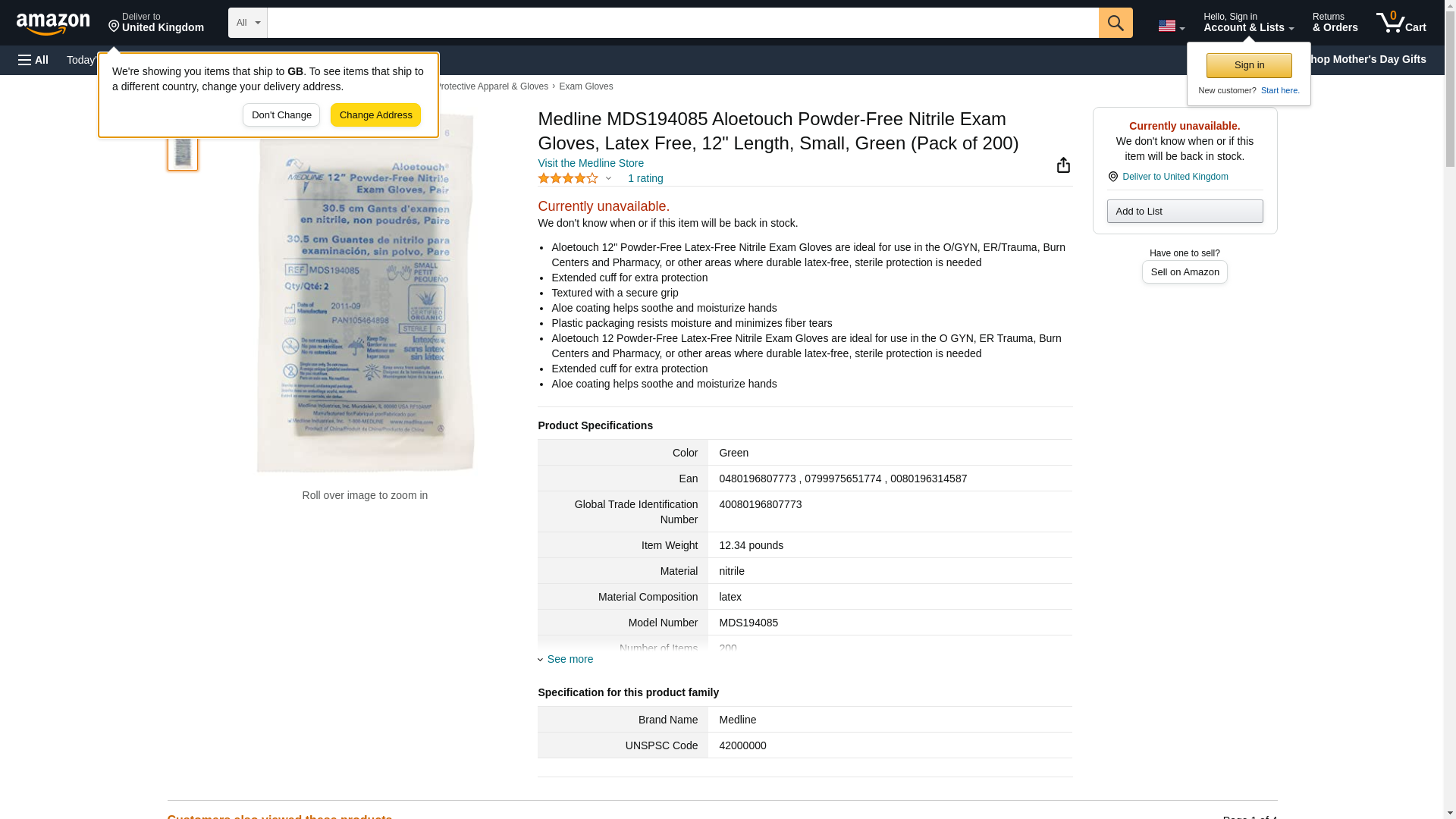The width and height of the screenshot is (1456, 819).
Task: Open Returns & Orders
Action: click(x=1335, y=23)
